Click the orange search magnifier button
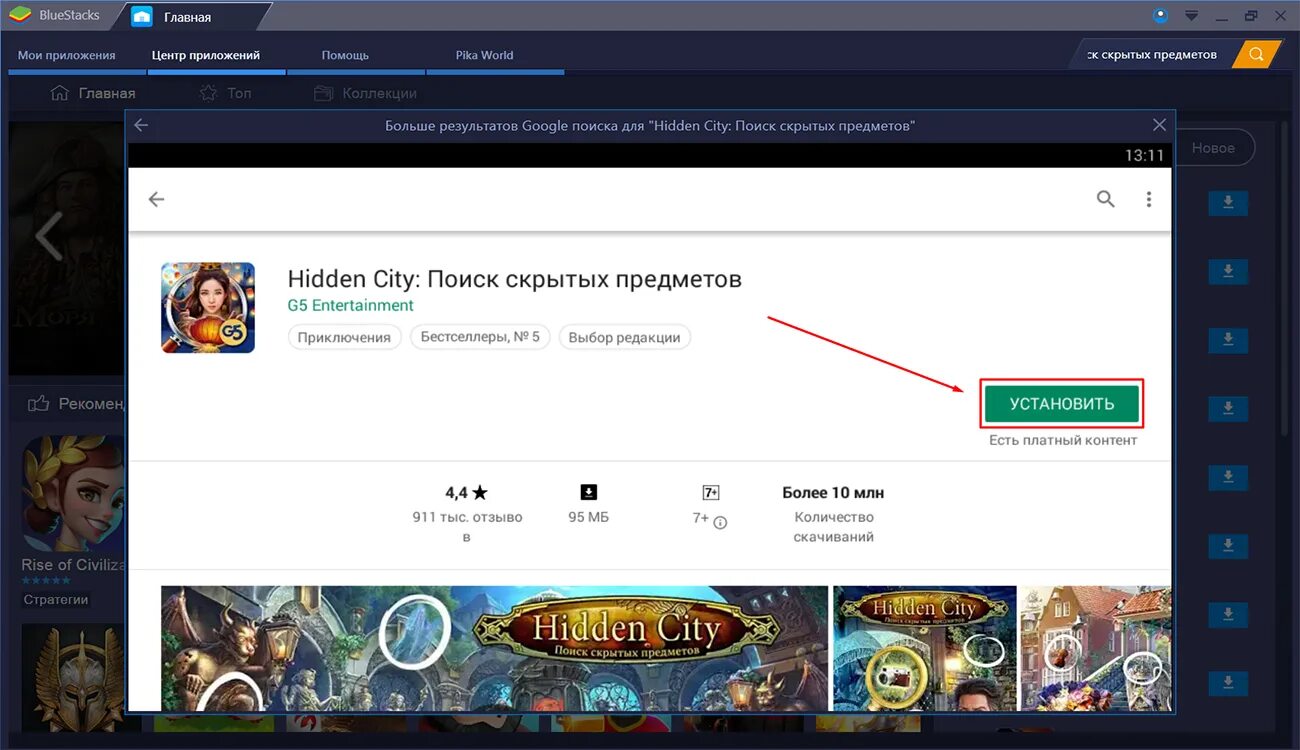 click(1257, 54)
